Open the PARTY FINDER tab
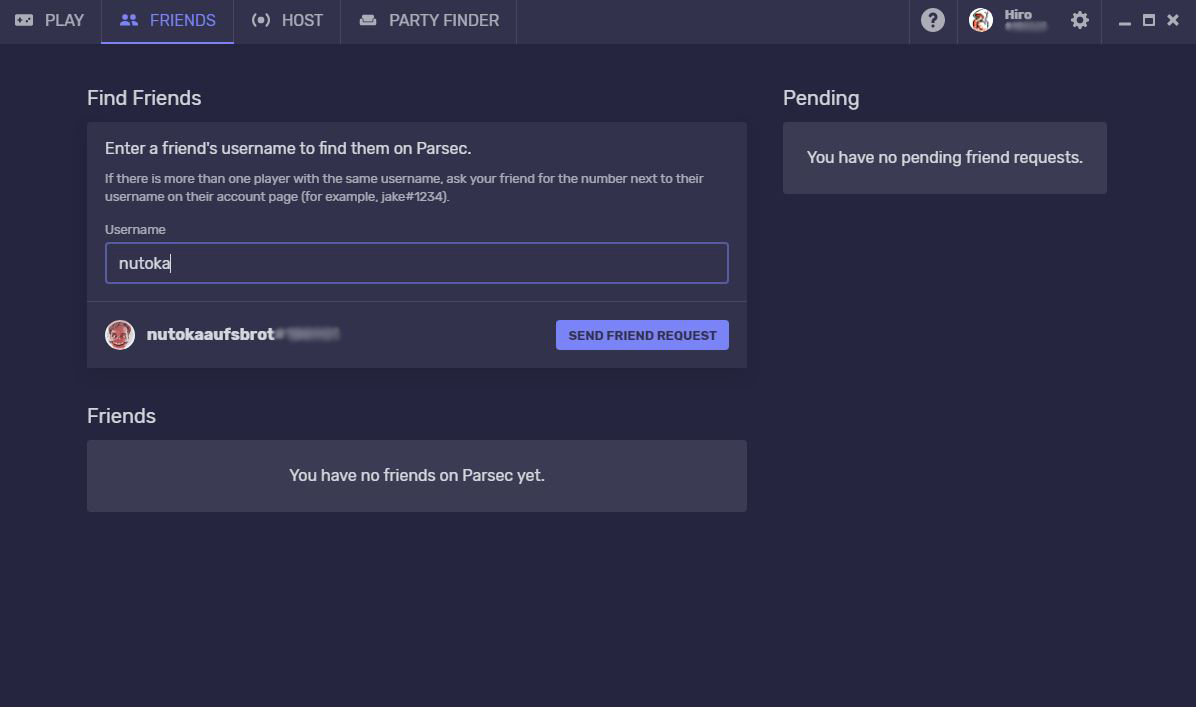Screen dimensions: 1196x707 [443, 20]
